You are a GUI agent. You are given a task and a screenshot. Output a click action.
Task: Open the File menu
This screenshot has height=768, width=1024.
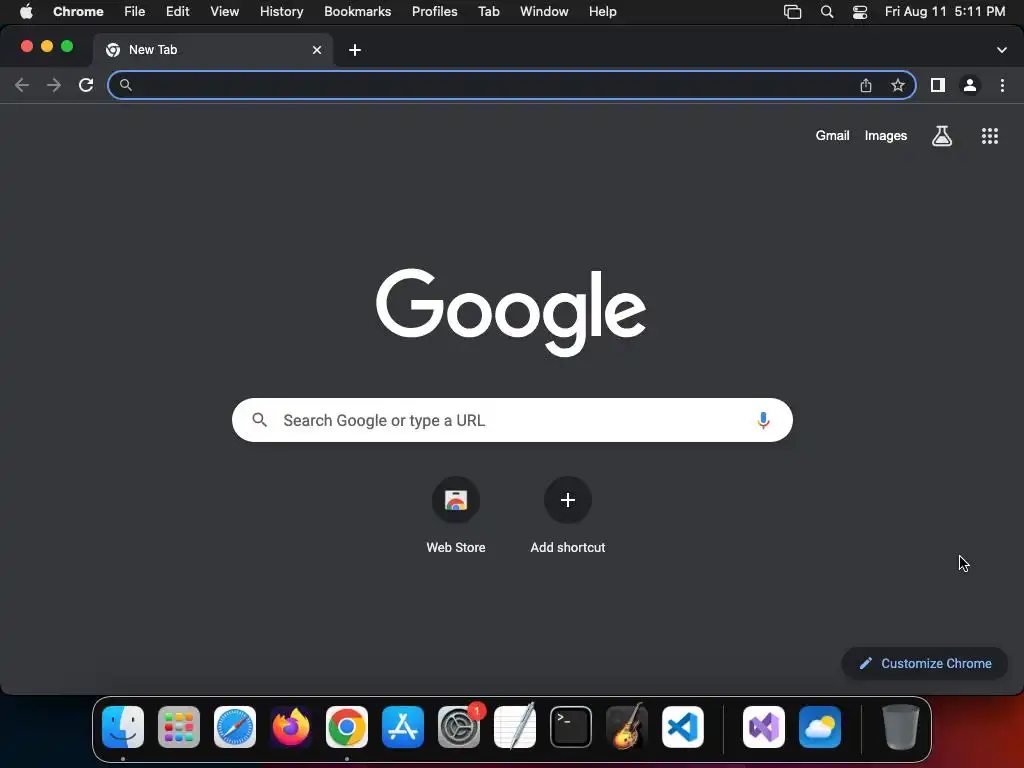[135, 12]
